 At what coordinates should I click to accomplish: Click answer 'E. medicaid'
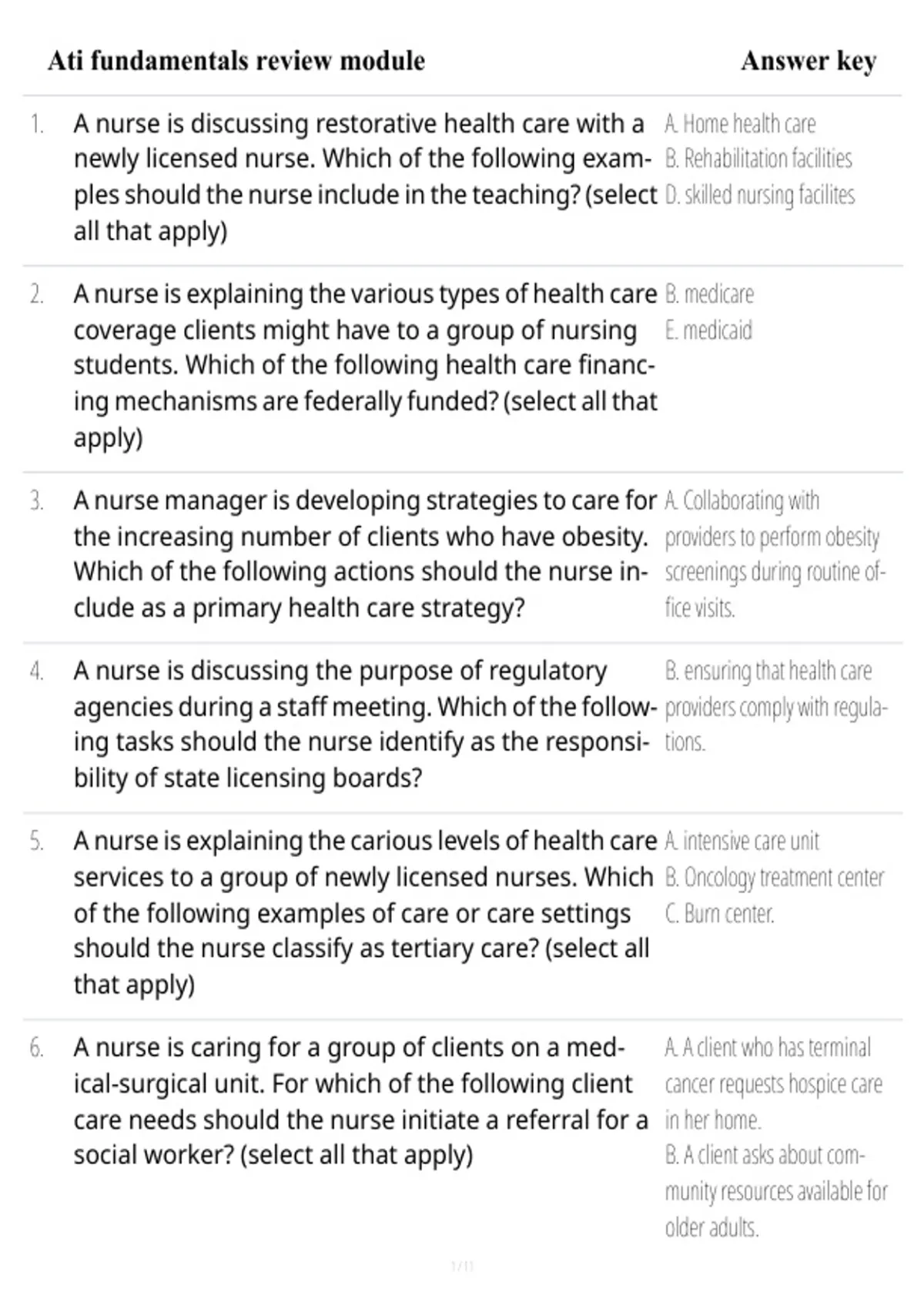coord(708,330)
